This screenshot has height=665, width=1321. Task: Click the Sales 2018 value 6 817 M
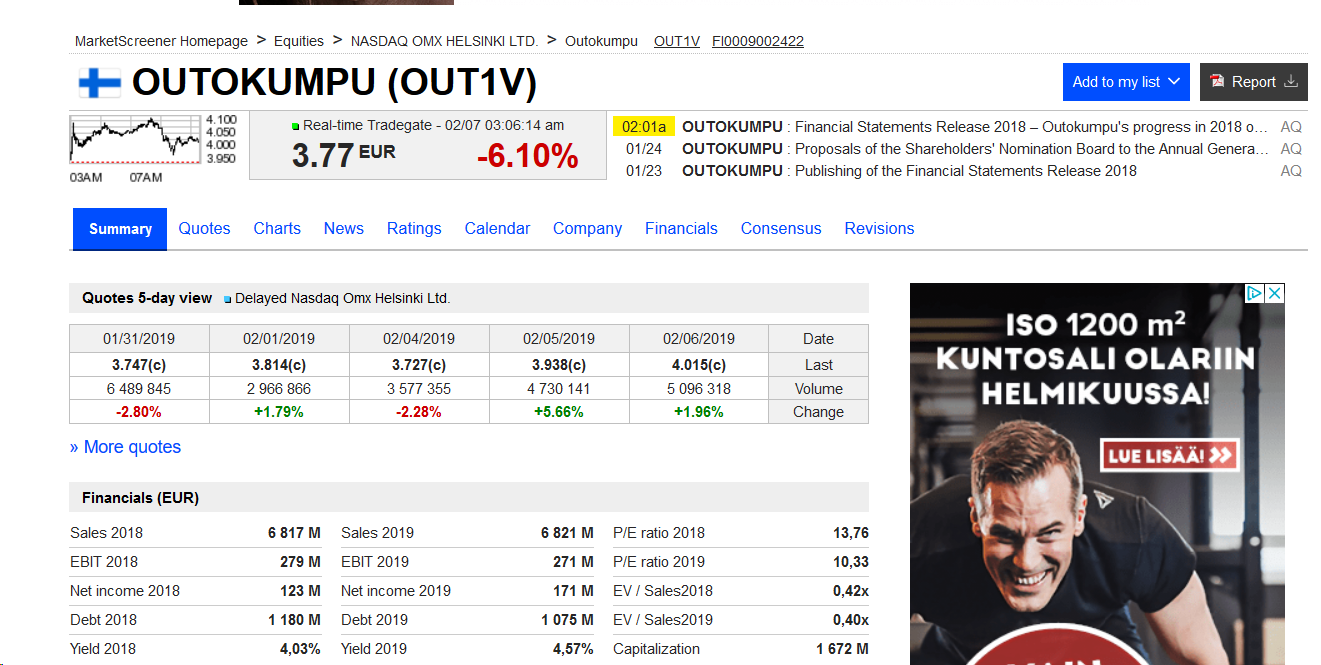pos(294,533)
